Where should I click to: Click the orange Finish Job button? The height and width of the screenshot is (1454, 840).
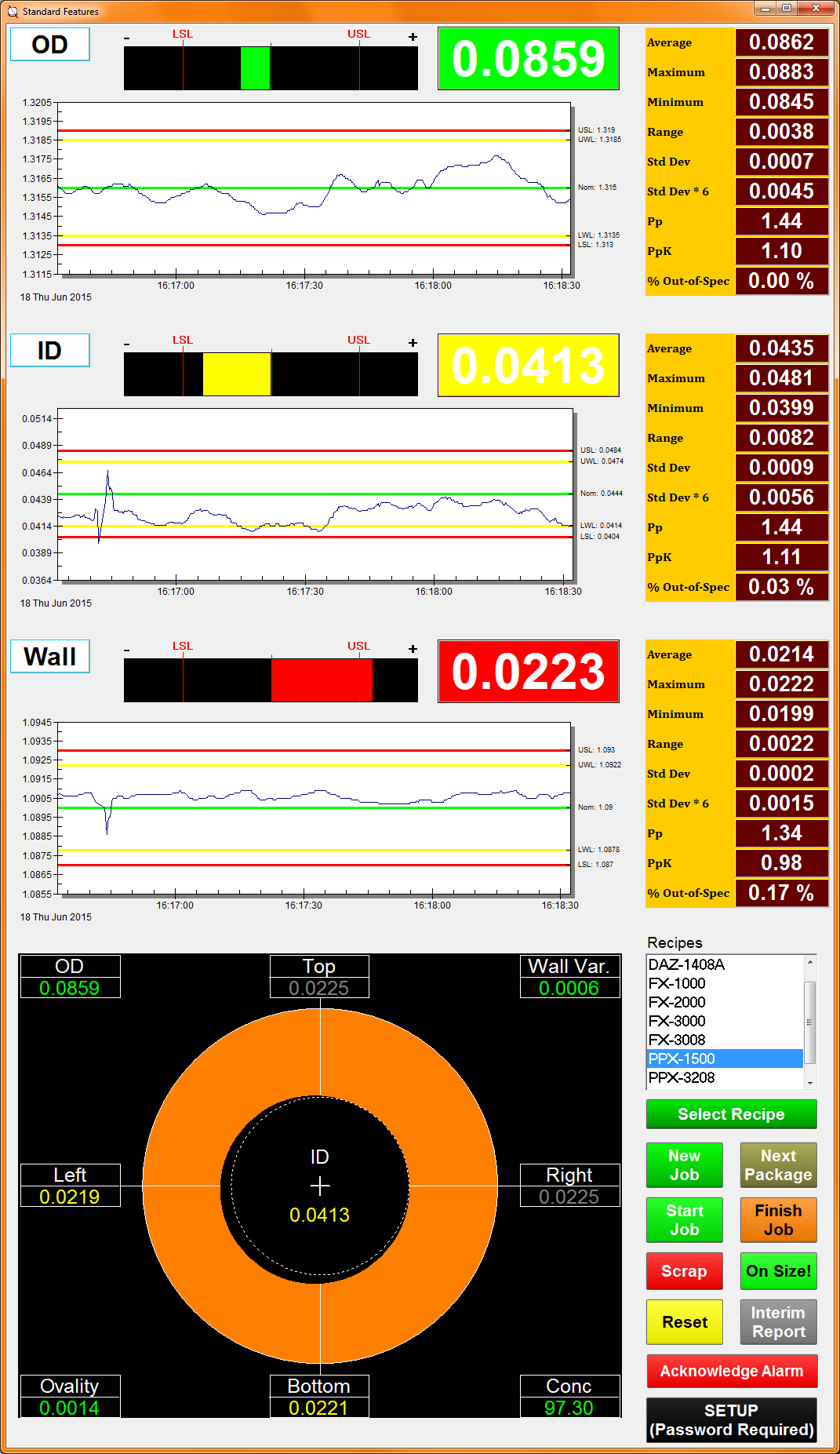778,1220
